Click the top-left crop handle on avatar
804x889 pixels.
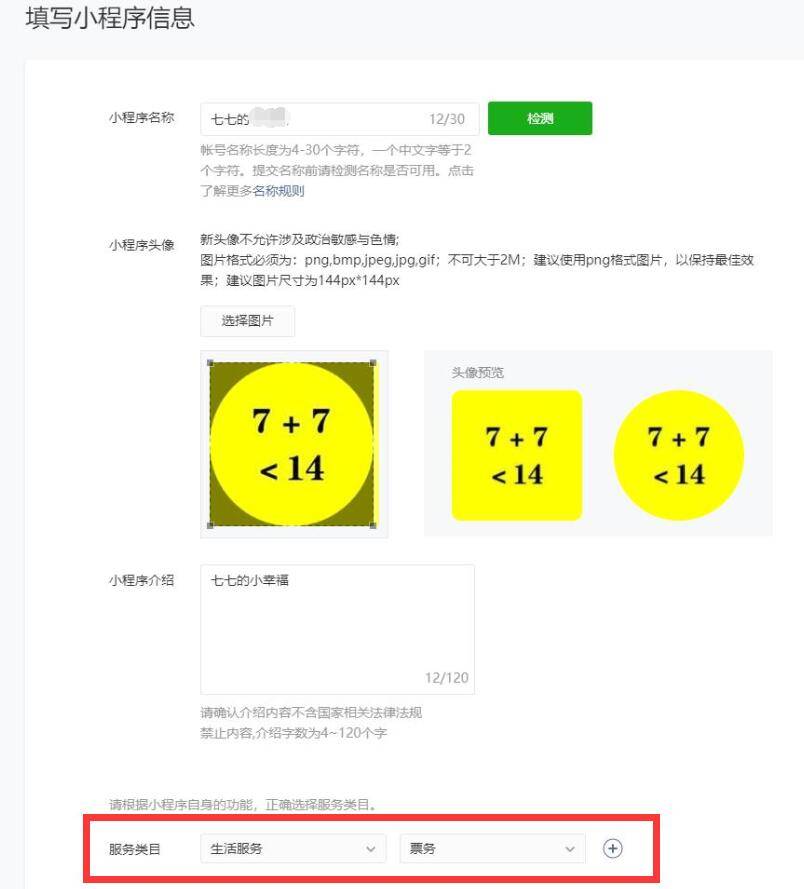pyautogui.click(x=210, y=363)
